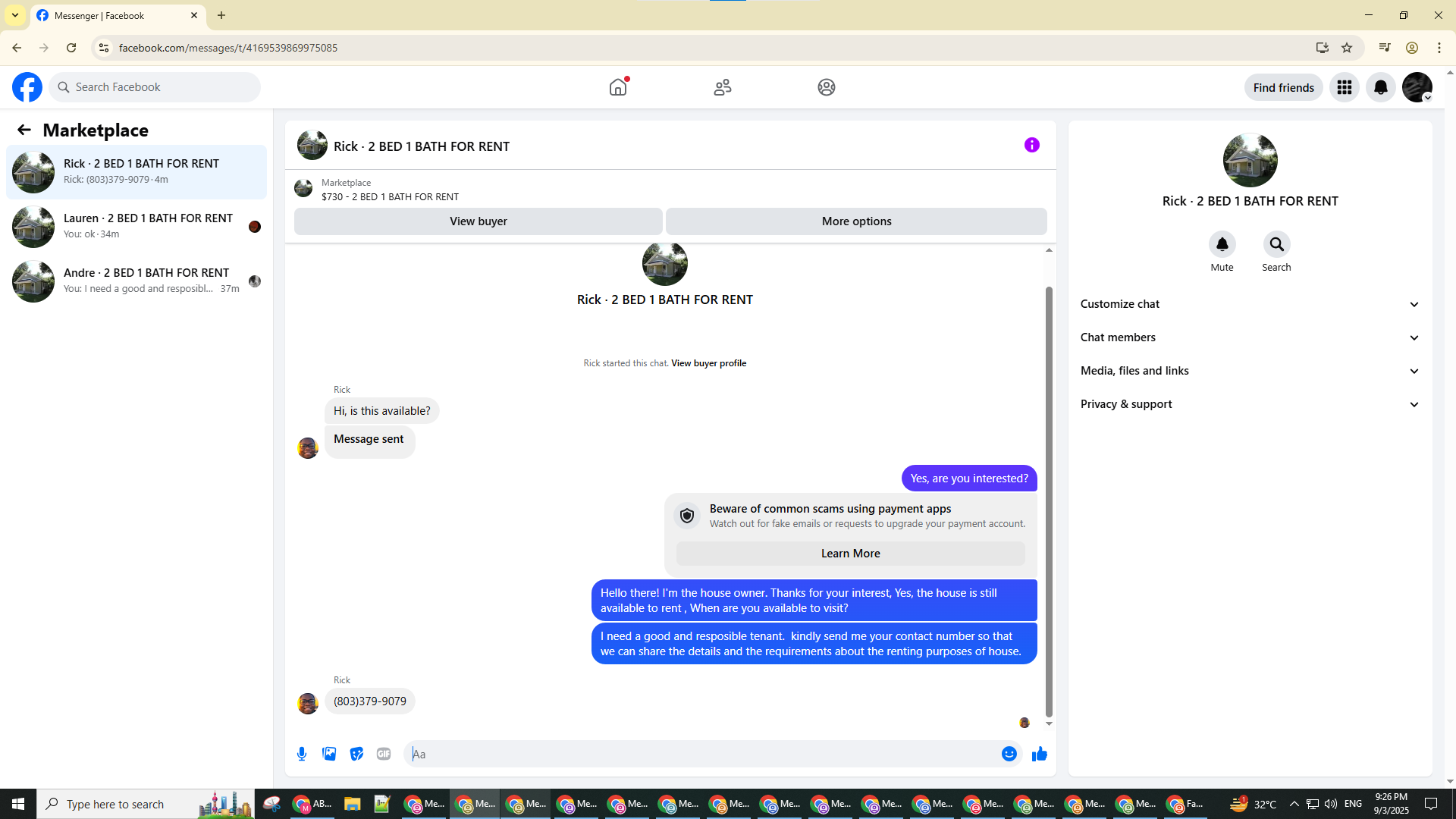Open the Chrome three-dot menu

[1439, 48]
